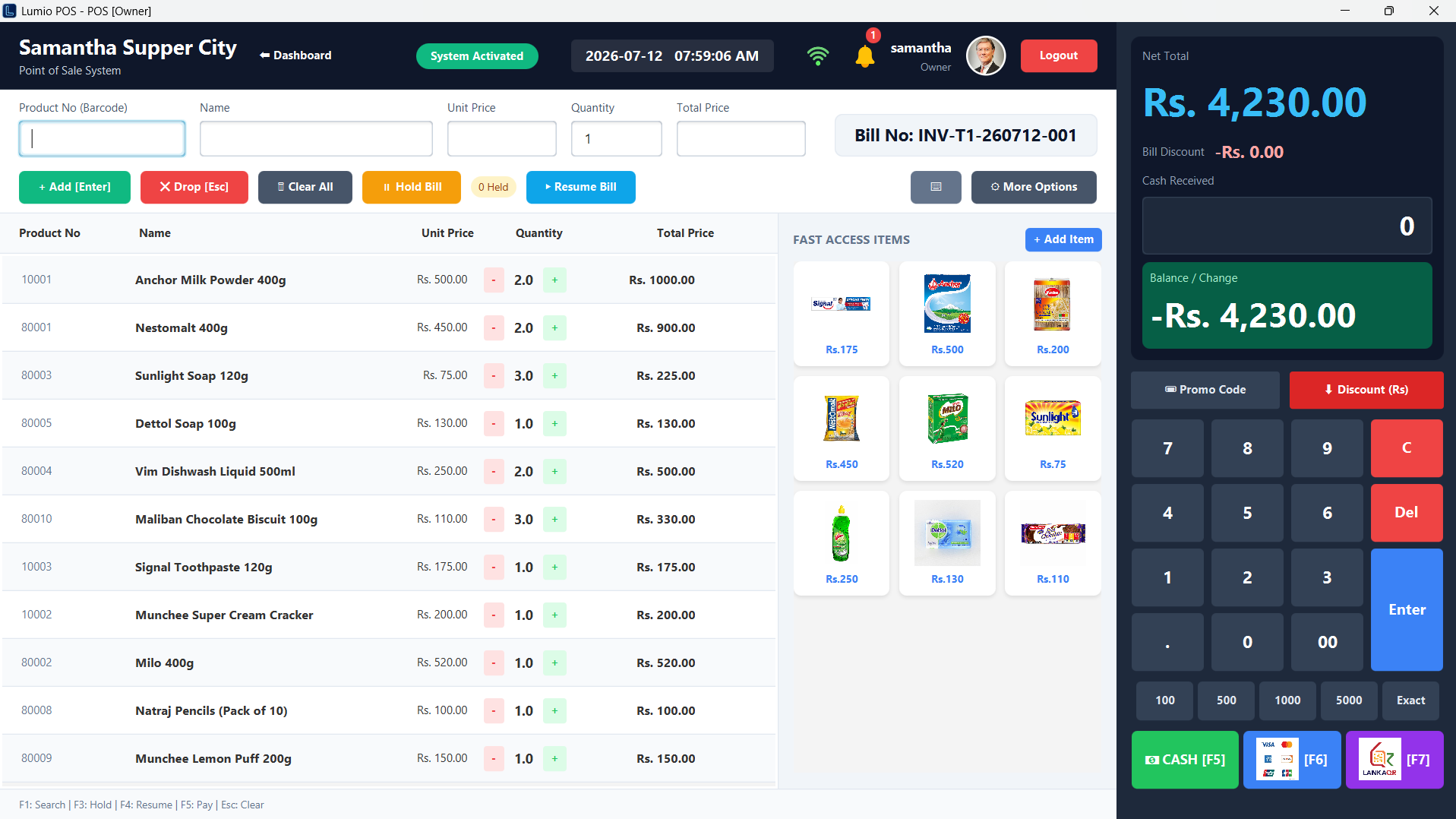Tap the blue Enter key on numpad
Viewport: 1456px width, 819px height.
[1407, 609]
